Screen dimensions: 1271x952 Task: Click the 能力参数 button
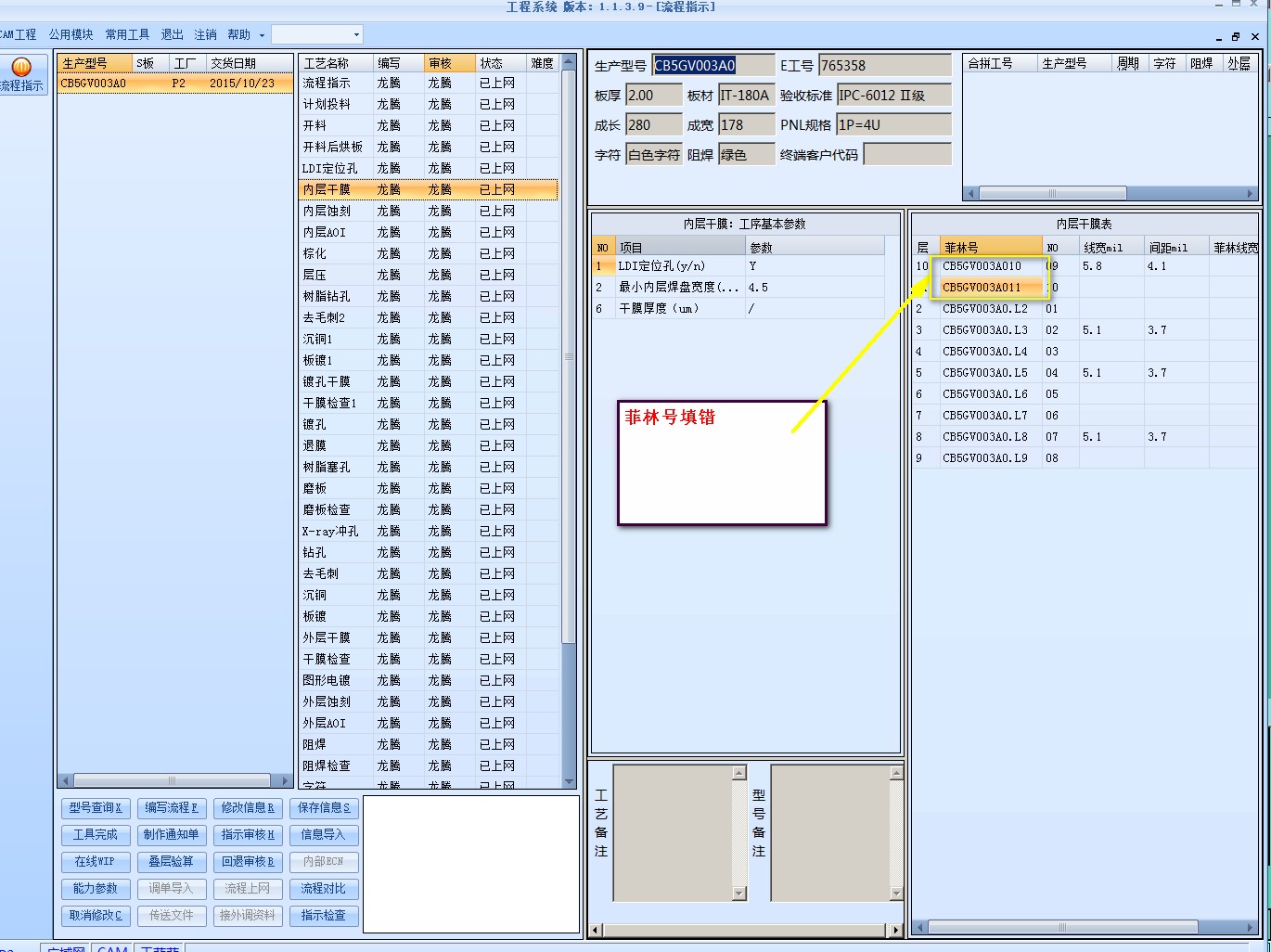pos(96,889)
